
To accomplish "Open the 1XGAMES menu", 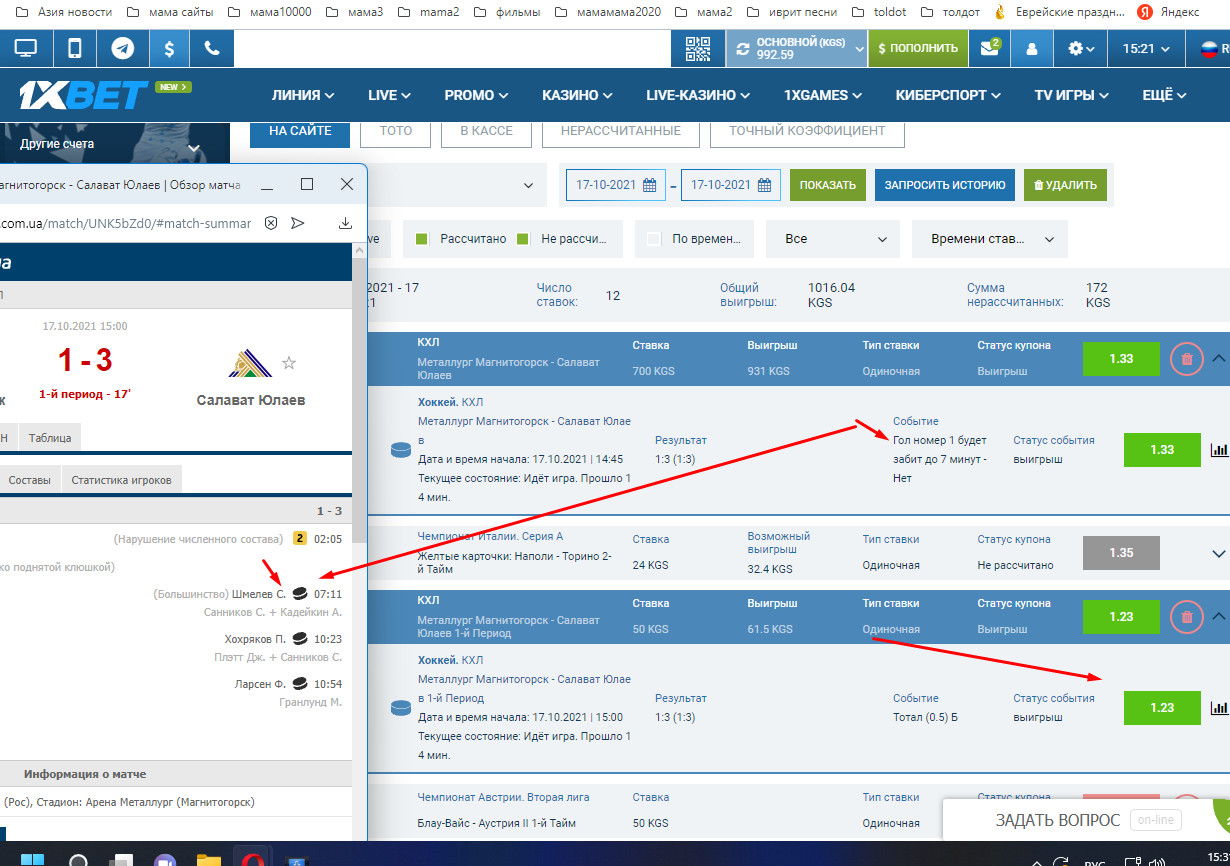I will [823, 95].
